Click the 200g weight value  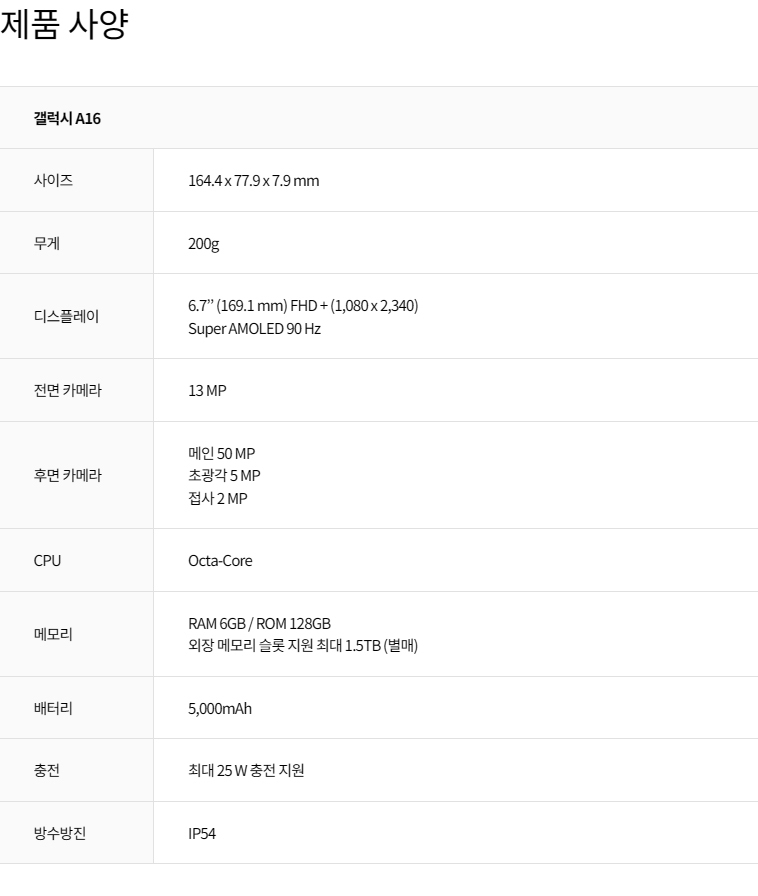(203, 243)
